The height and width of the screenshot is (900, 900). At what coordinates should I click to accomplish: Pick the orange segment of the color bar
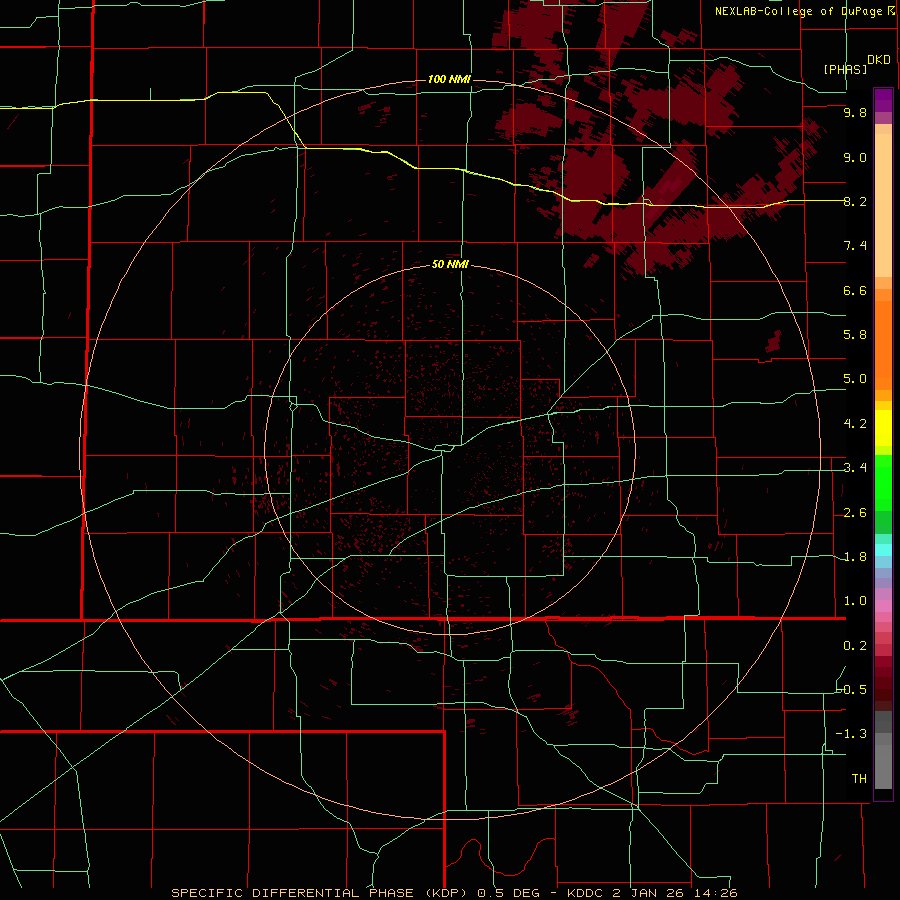click(883, 346)
